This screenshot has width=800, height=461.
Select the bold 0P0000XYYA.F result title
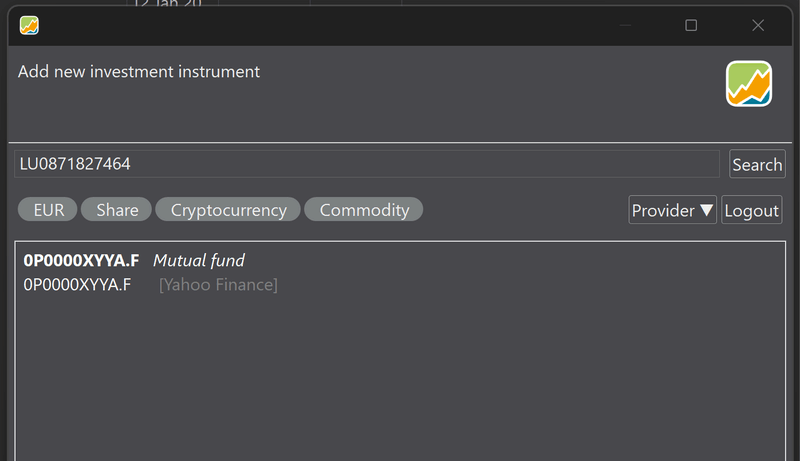coord(81,261)
